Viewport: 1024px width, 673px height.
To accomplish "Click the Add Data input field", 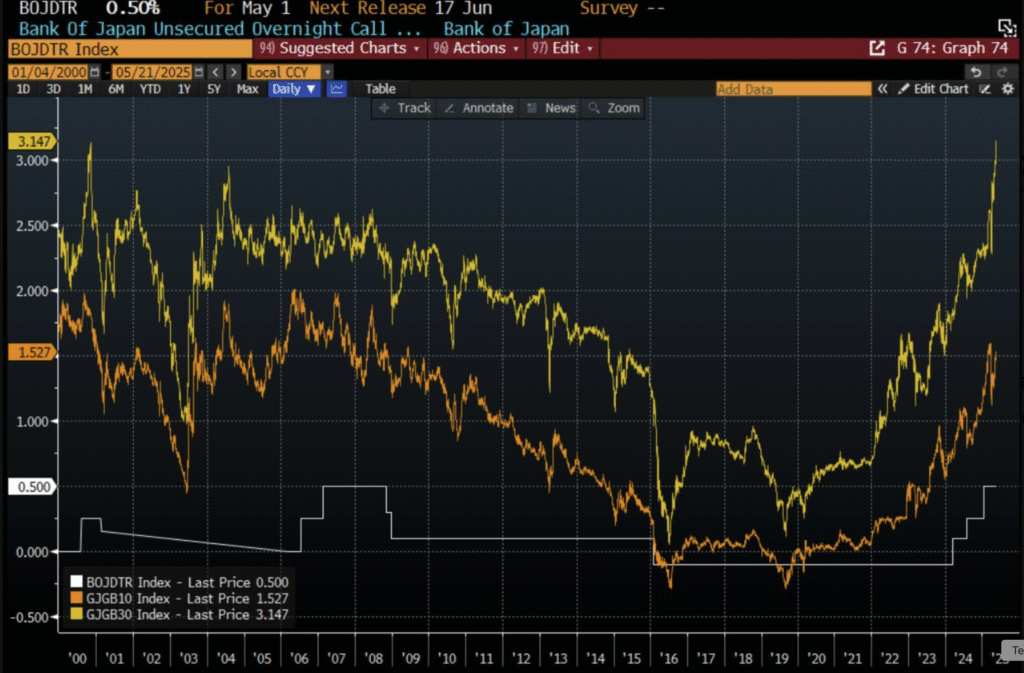I will tap(793, 89).
